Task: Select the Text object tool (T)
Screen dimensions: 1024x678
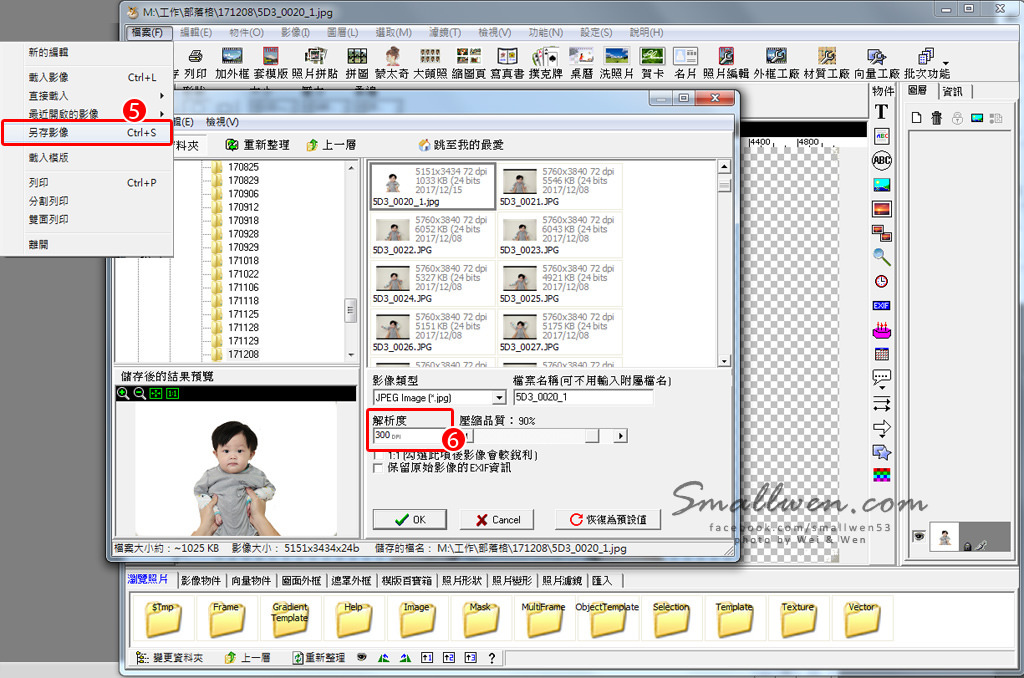Action: point(881,112)
